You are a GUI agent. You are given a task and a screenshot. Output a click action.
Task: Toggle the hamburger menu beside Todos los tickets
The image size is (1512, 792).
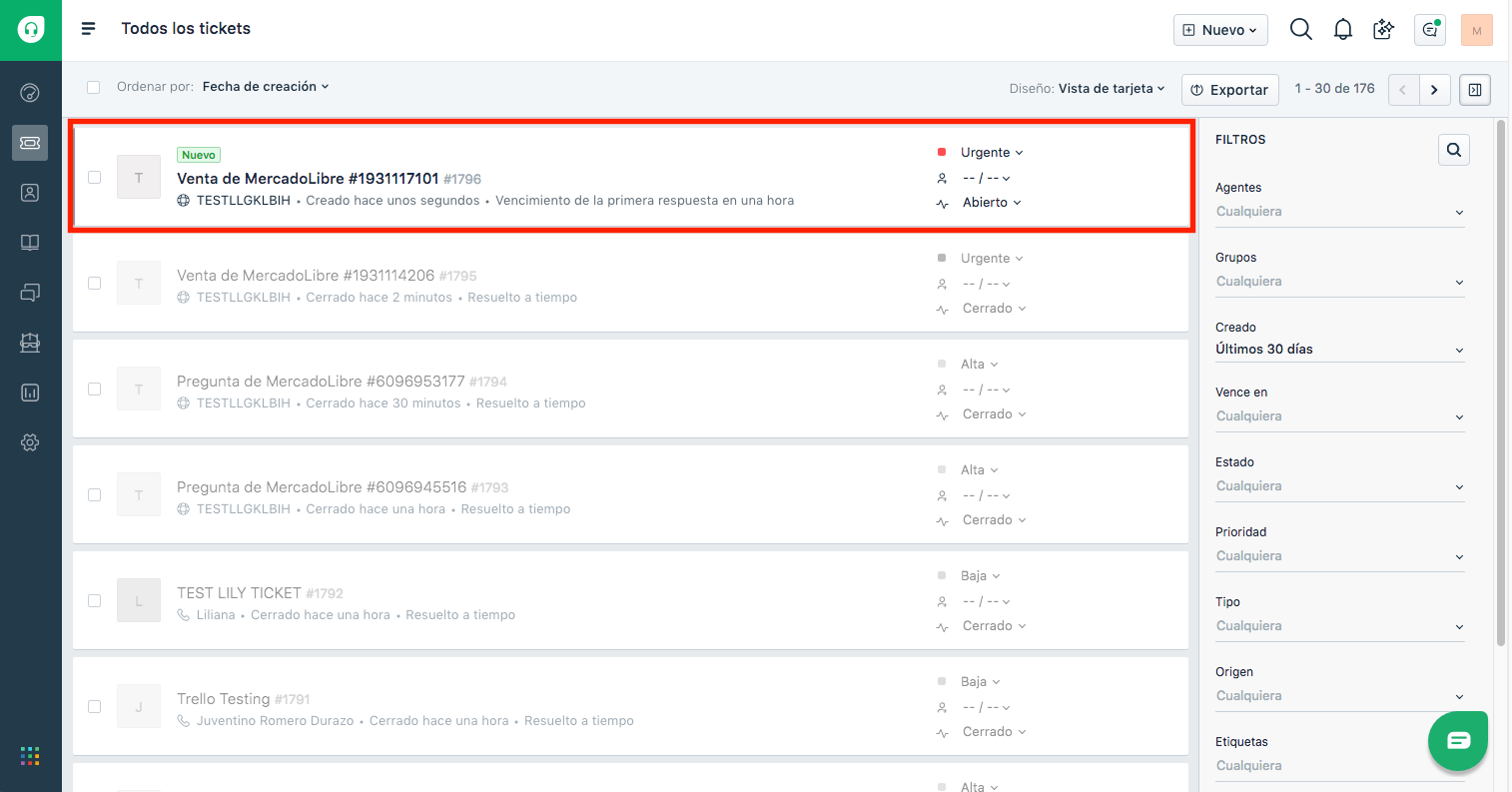pos(88,29)
